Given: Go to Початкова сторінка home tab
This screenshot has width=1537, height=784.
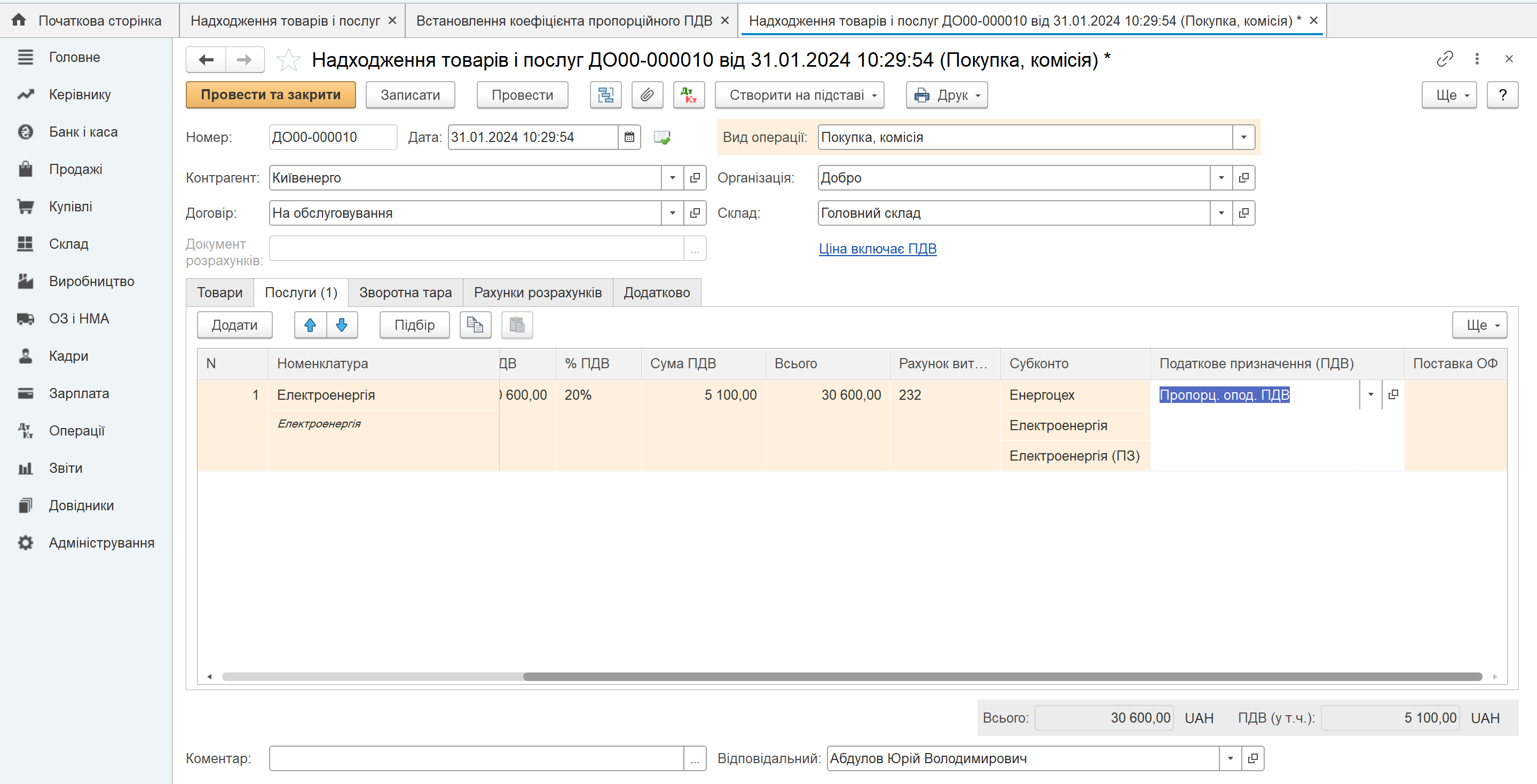Looking at the screenshot, I should [x=90, y=20].
